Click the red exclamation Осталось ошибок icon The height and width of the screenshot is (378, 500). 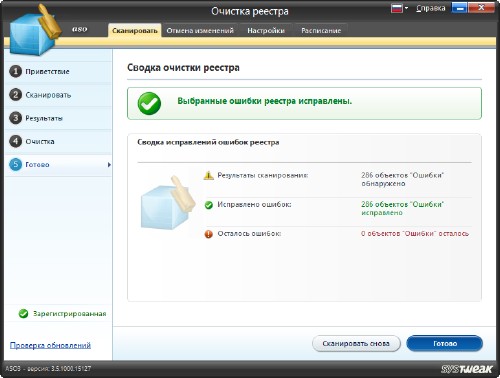209,234
